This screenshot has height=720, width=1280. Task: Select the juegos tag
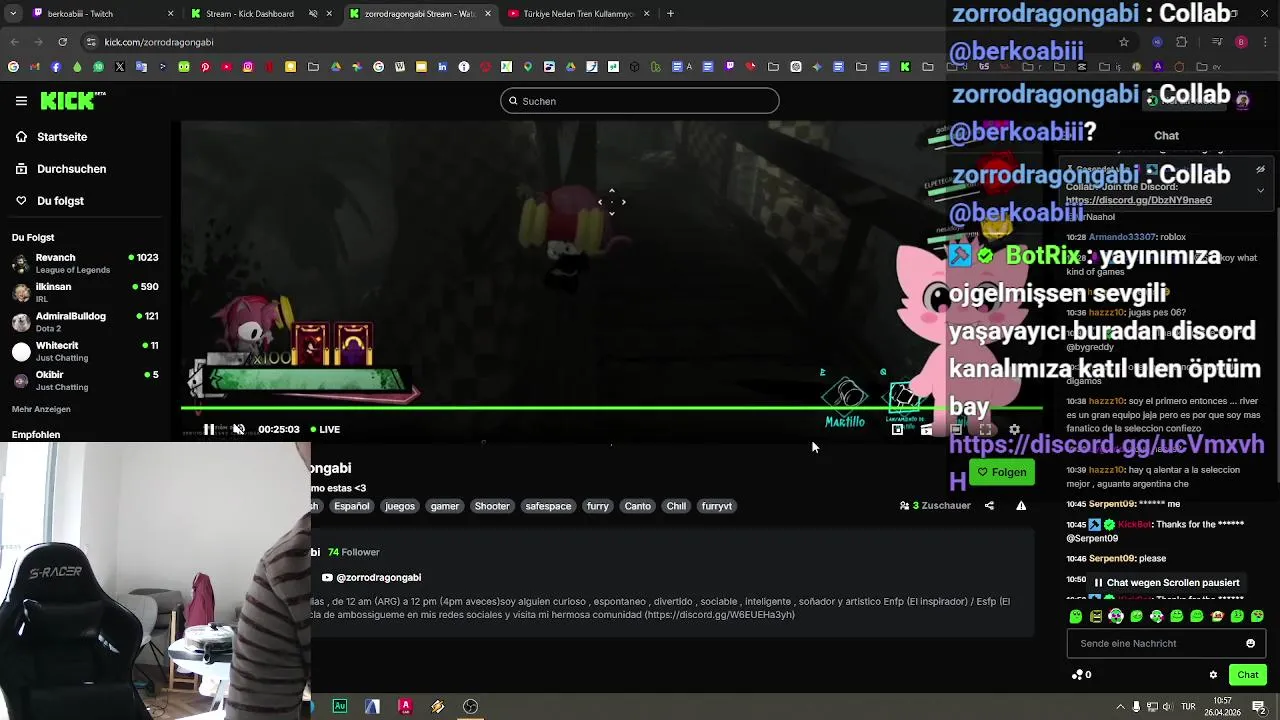[x=400, y=506]
